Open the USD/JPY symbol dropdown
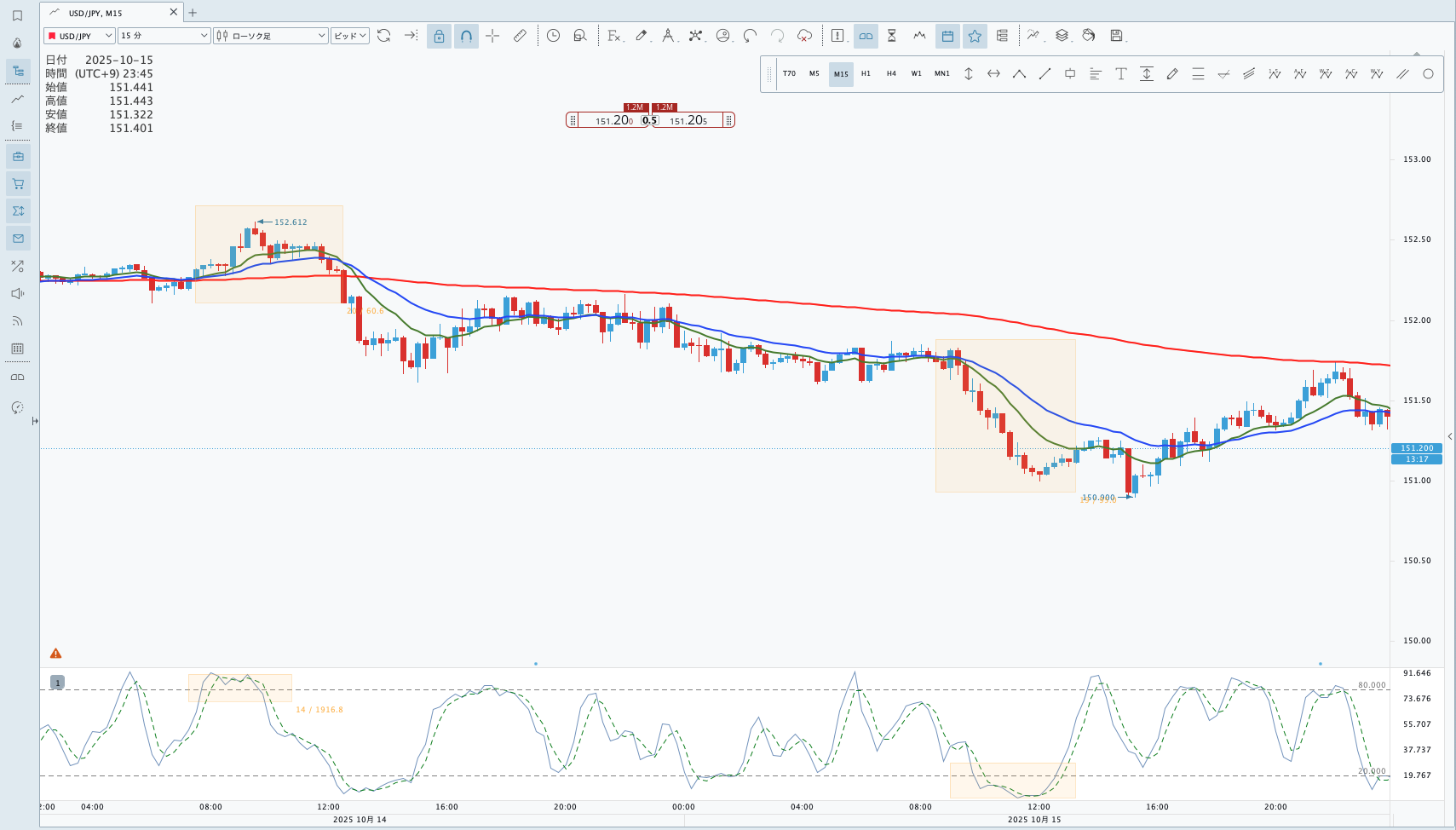The height and width of the screenshot is (830, 1456). tap(79, 36)
